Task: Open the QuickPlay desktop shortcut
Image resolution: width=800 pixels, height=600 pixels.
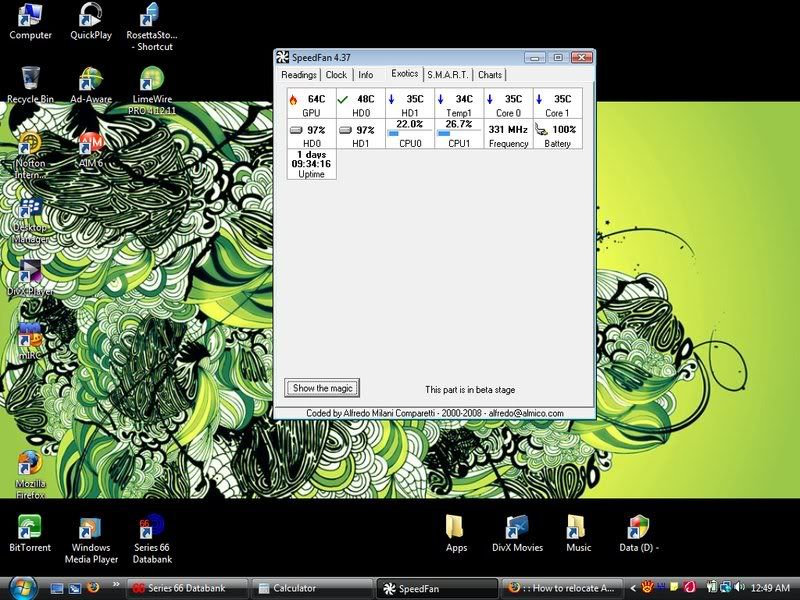Action: click(91, 21)
